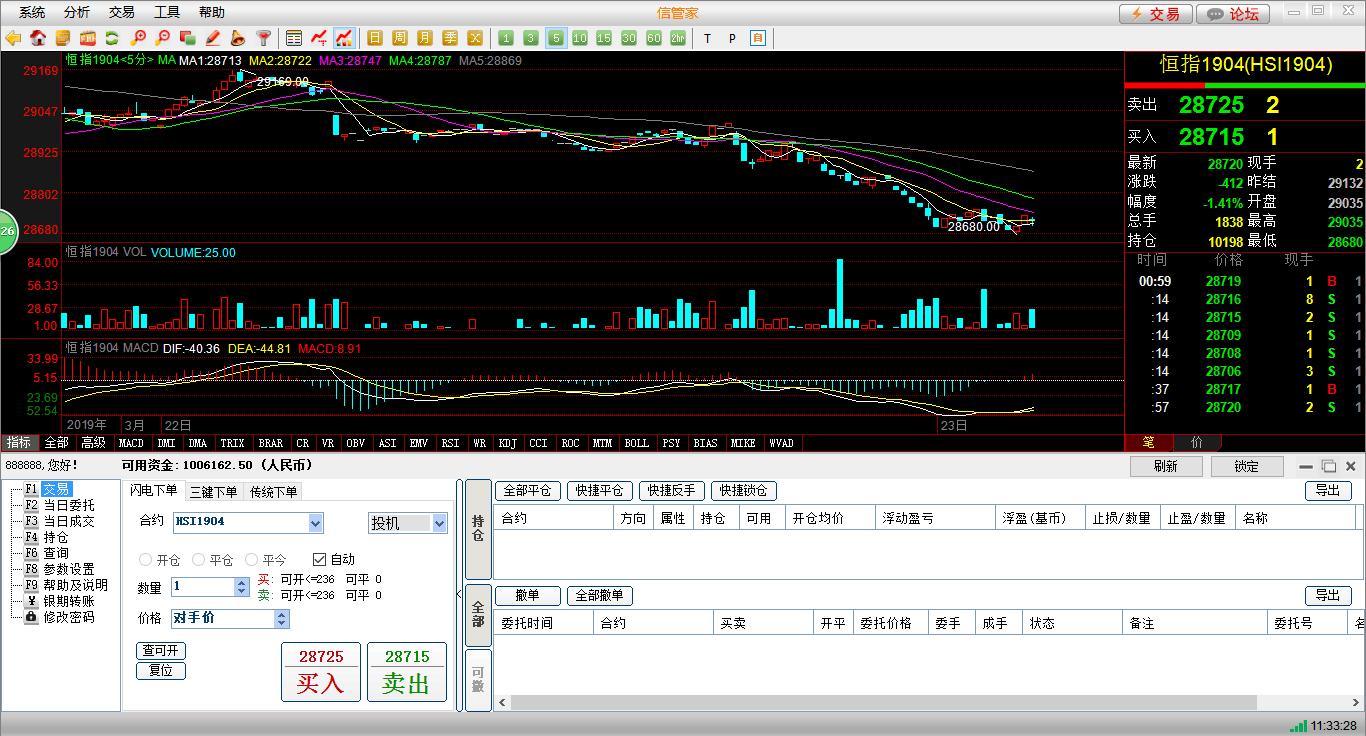Switch to the 三键下单 tab
The width and height of the screenshot is (1366, 736).
(x=214, y=491)
